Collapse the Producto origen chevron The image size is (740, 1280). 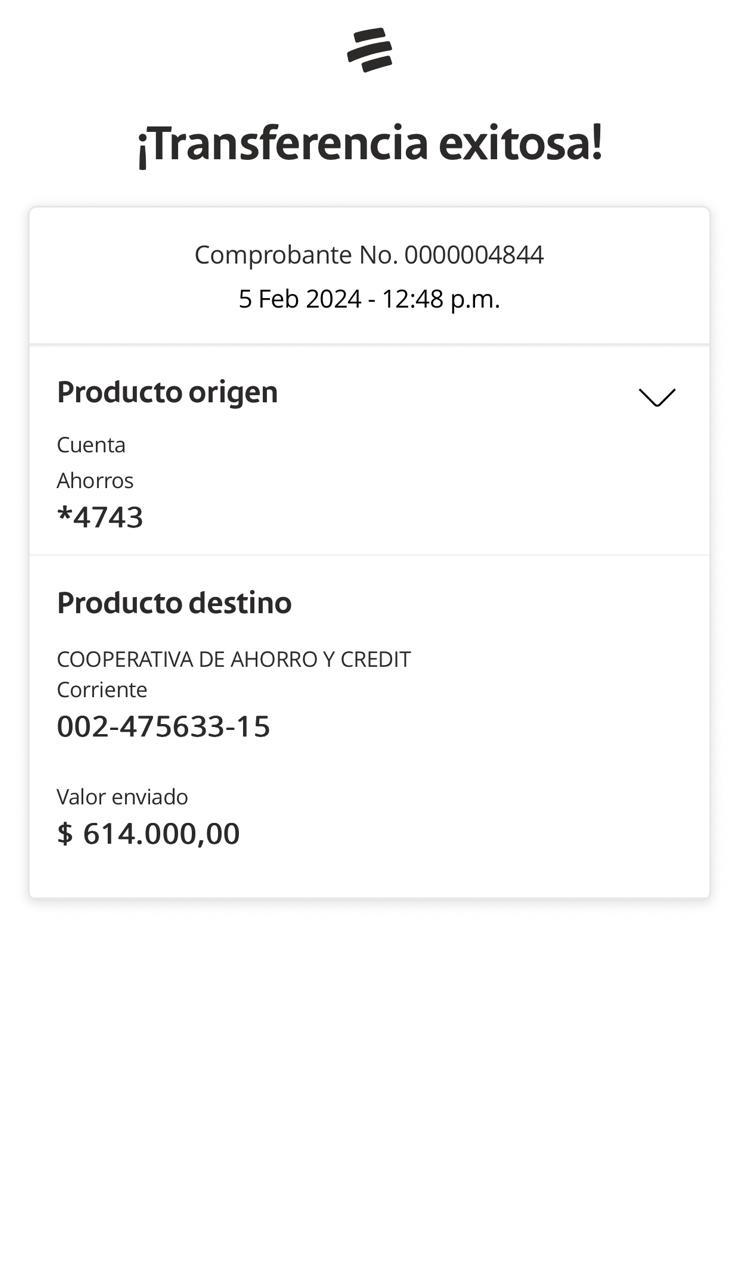[x=657, y=397]
